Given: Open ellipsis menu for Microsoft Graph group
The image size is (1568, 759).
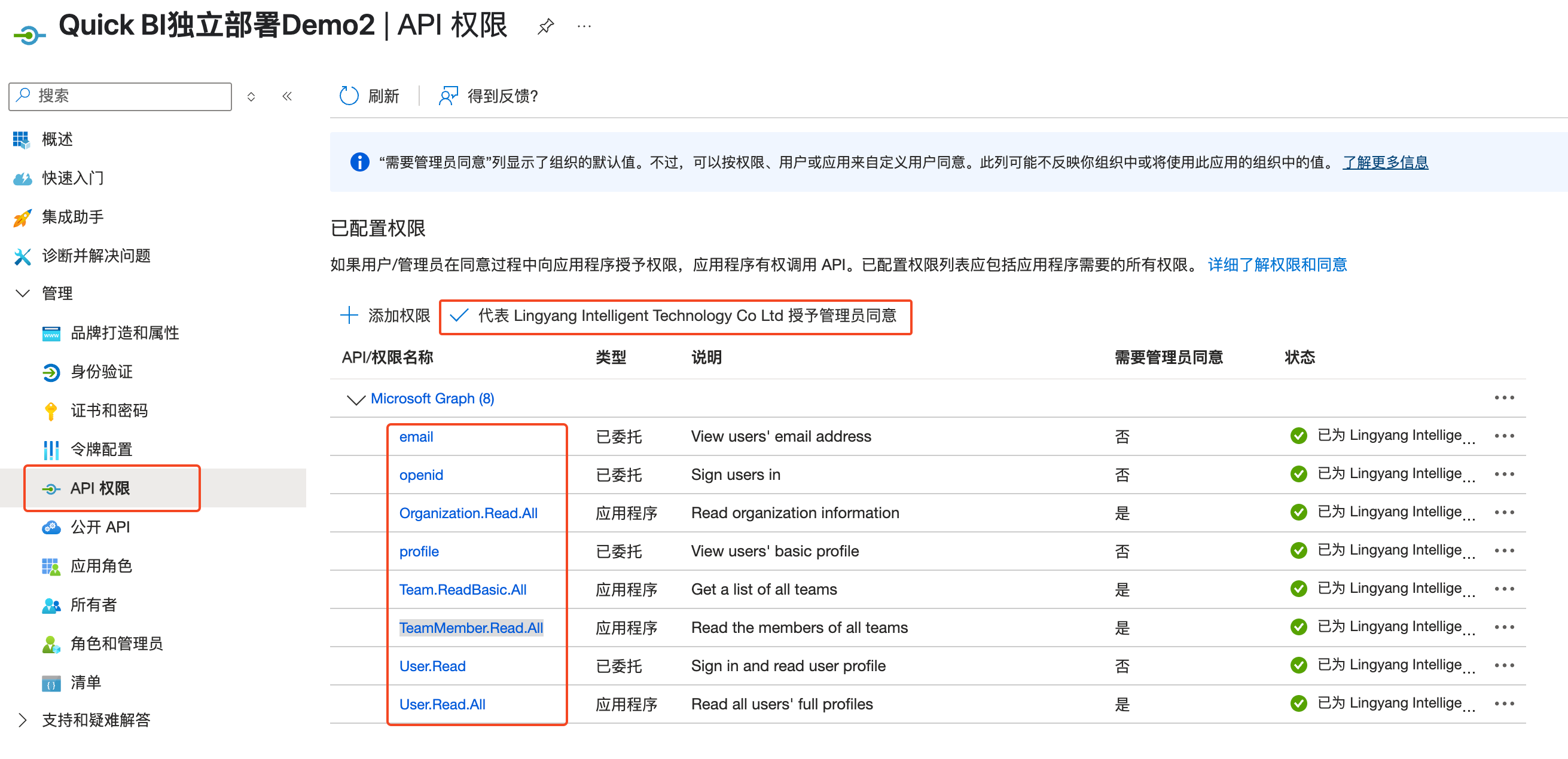Looking at the screenshot, I should point(1503,397).
